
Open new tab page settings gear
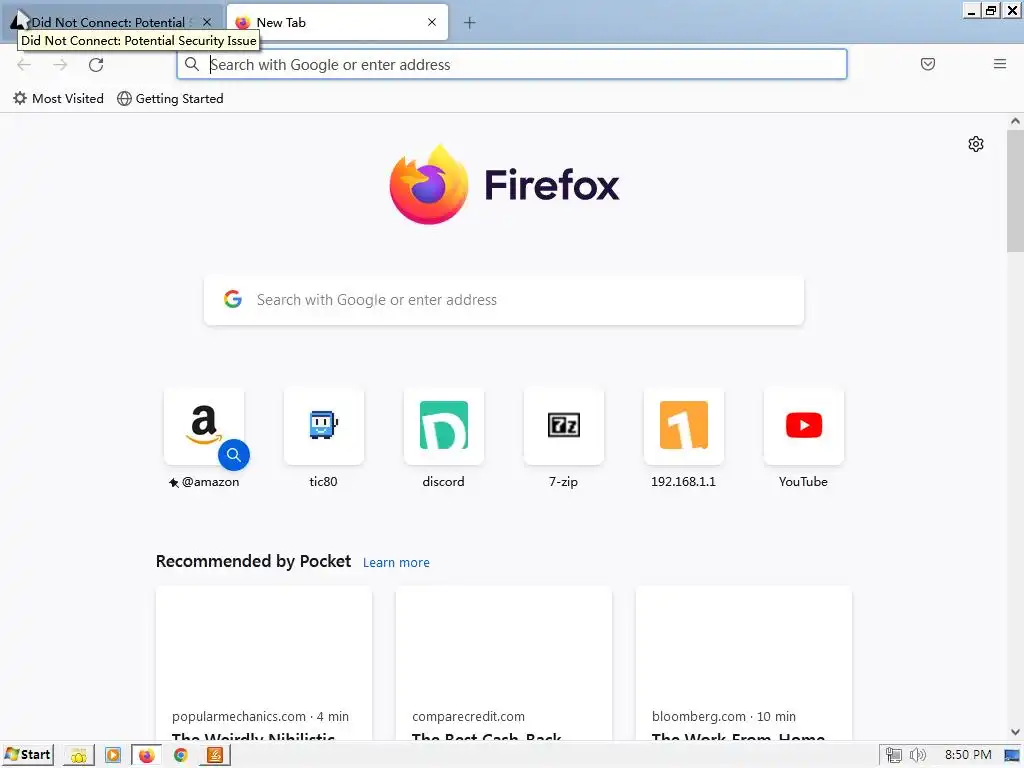pyautogui.click(x=976, y=144)
